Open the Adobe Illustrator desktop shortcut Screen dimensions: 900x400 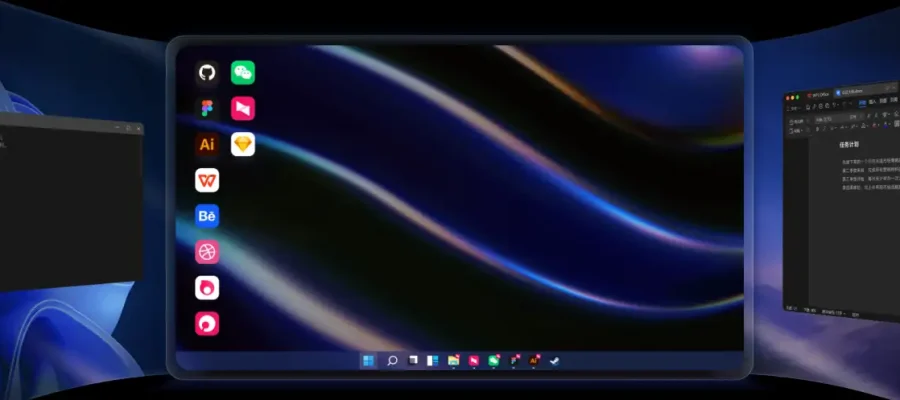(207, 145)
